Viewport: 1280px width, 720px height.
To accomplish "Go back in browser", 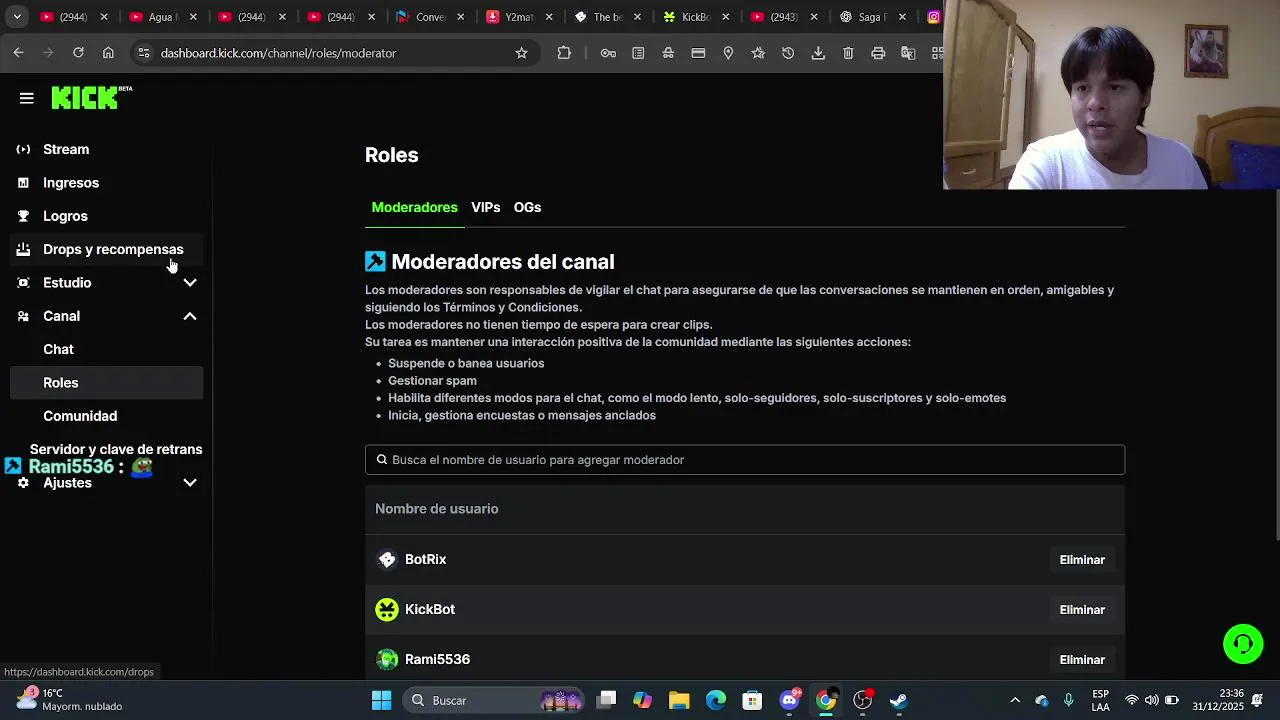I will [19, 53].
